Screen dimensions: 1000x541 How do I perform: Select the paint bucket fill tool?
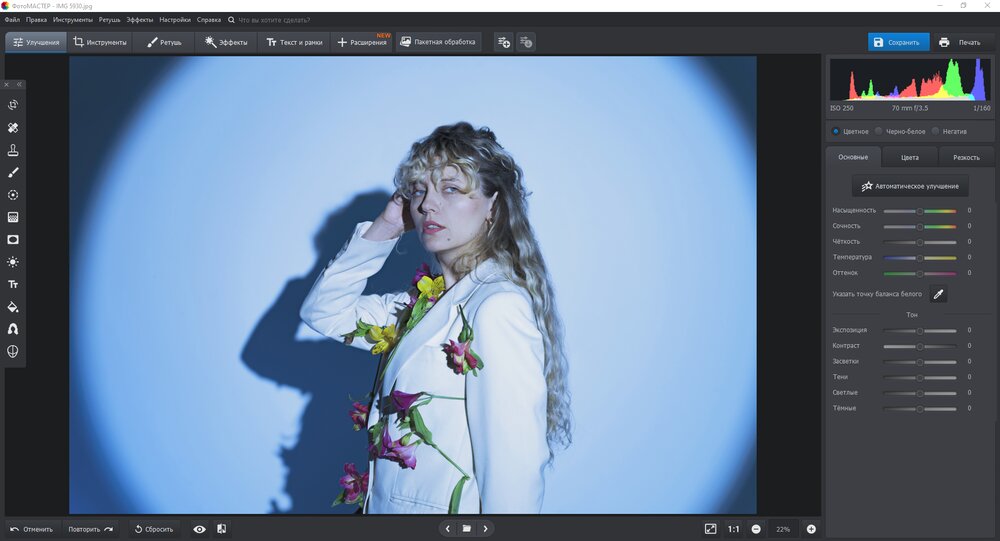tap(13, 307)
